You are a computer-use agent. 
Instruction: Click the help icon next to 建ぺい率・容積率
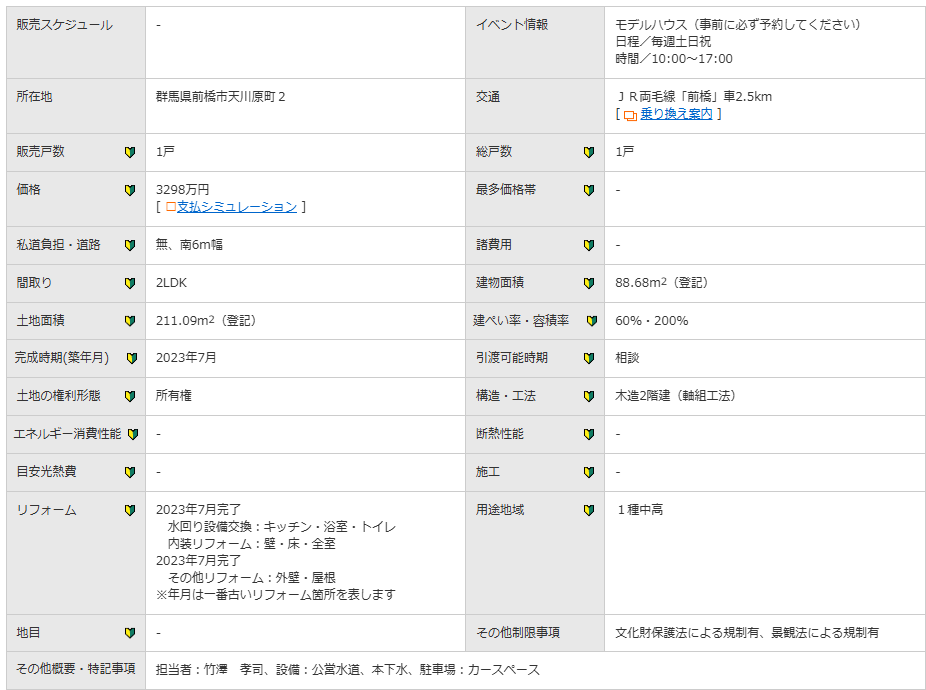pos(592,321)
